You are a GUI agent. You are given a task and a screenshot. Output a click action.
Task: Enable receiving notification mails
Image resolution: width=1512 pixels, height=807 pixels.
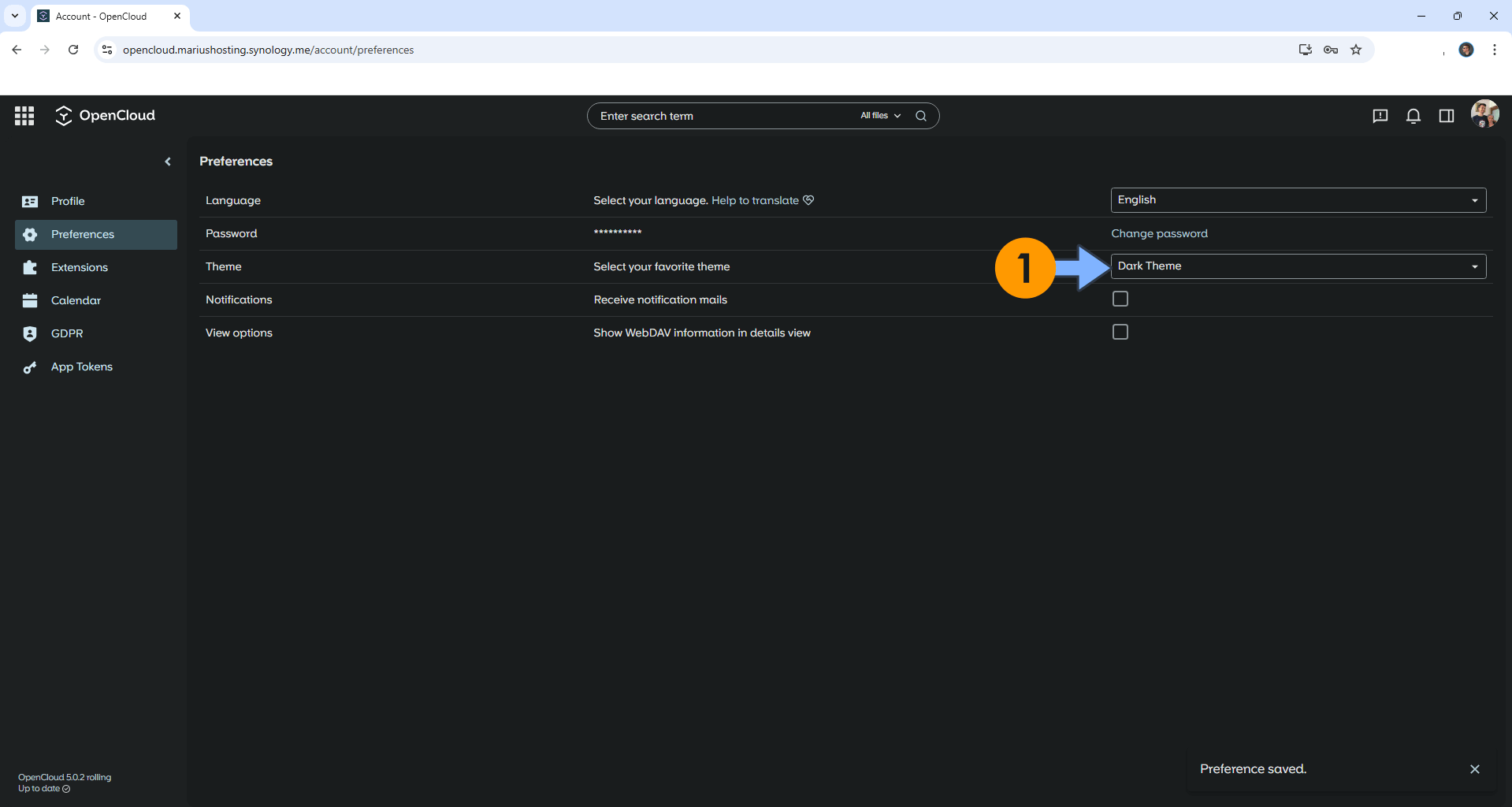1120,299
